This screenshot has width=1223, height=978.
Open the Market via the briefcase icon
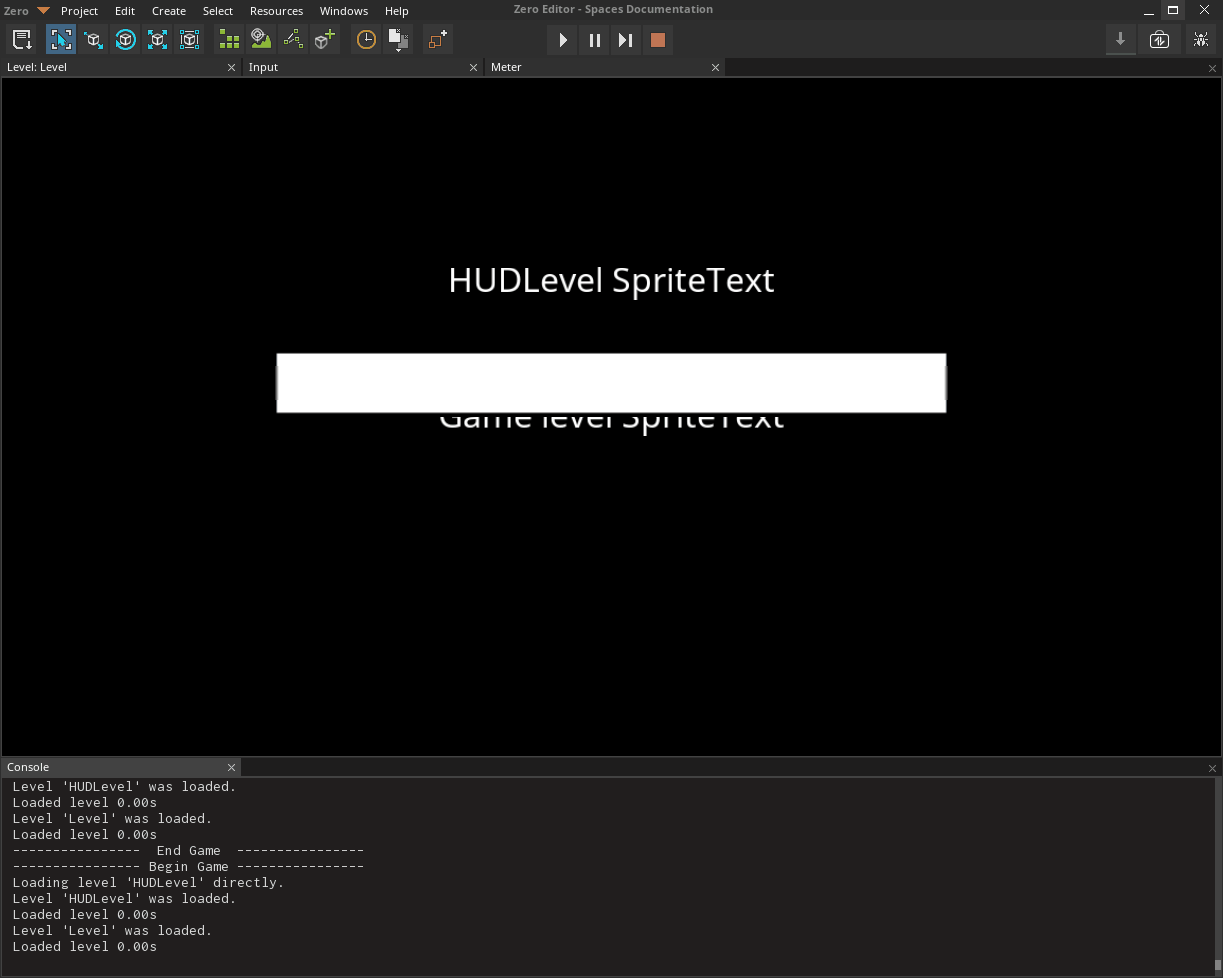tap(1160, 39)
